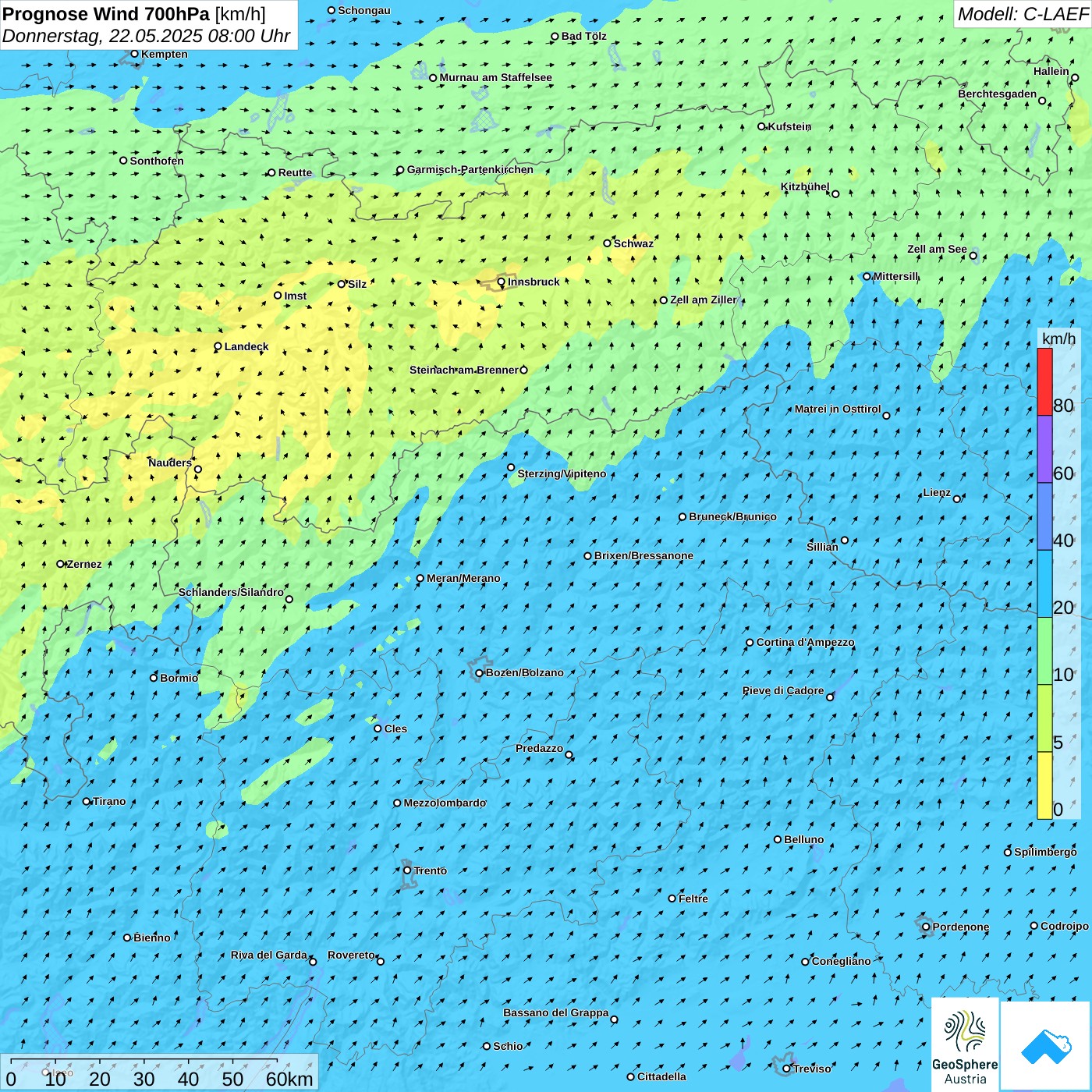Click the 'Cles' label
This screenshot has height=1092, width=1092.
tap(395, 729)
